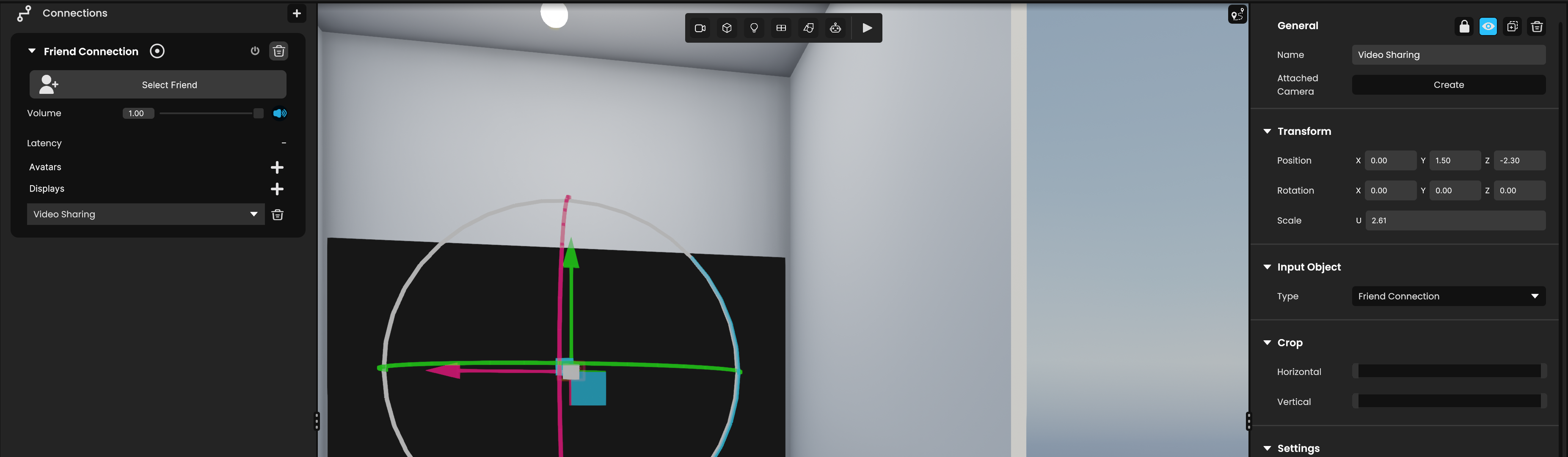This screenshot has height=457, width=1568.
Task: Click the right panel resize handle
Action: [x=1248, y=421]
